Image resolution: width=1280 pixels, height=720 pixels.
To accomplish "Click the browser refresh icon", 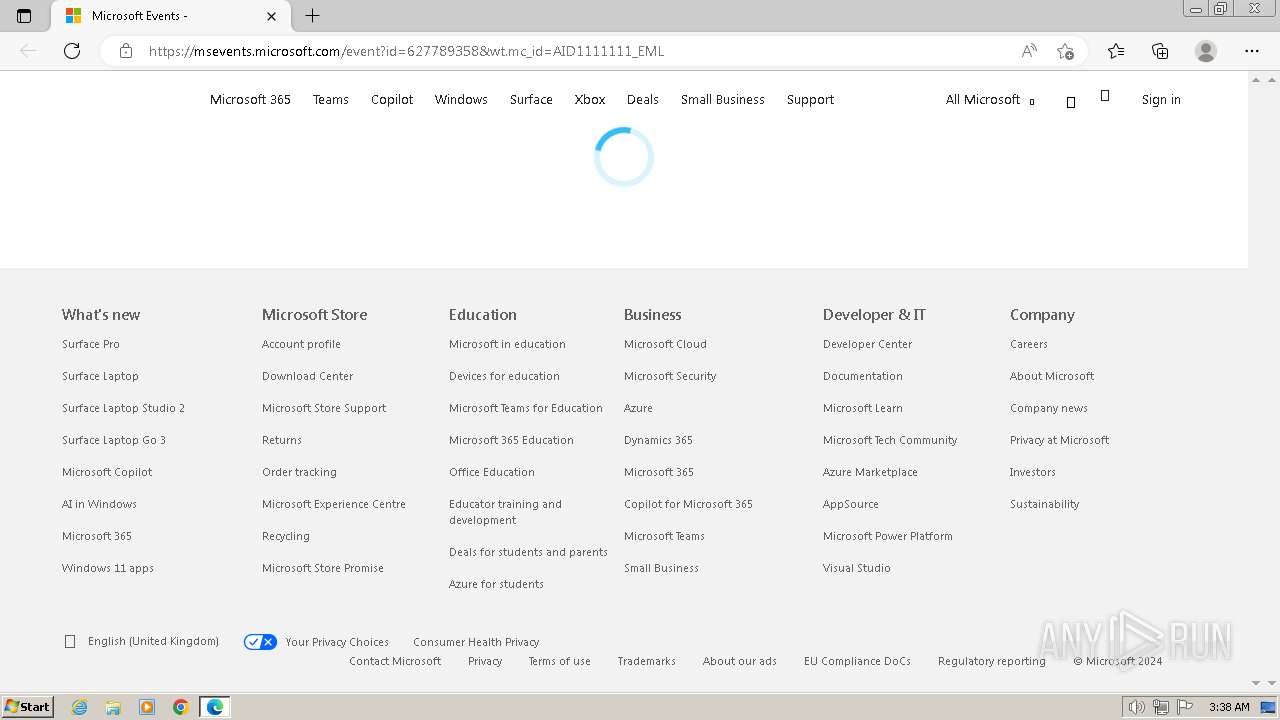I will coord(72,51).
